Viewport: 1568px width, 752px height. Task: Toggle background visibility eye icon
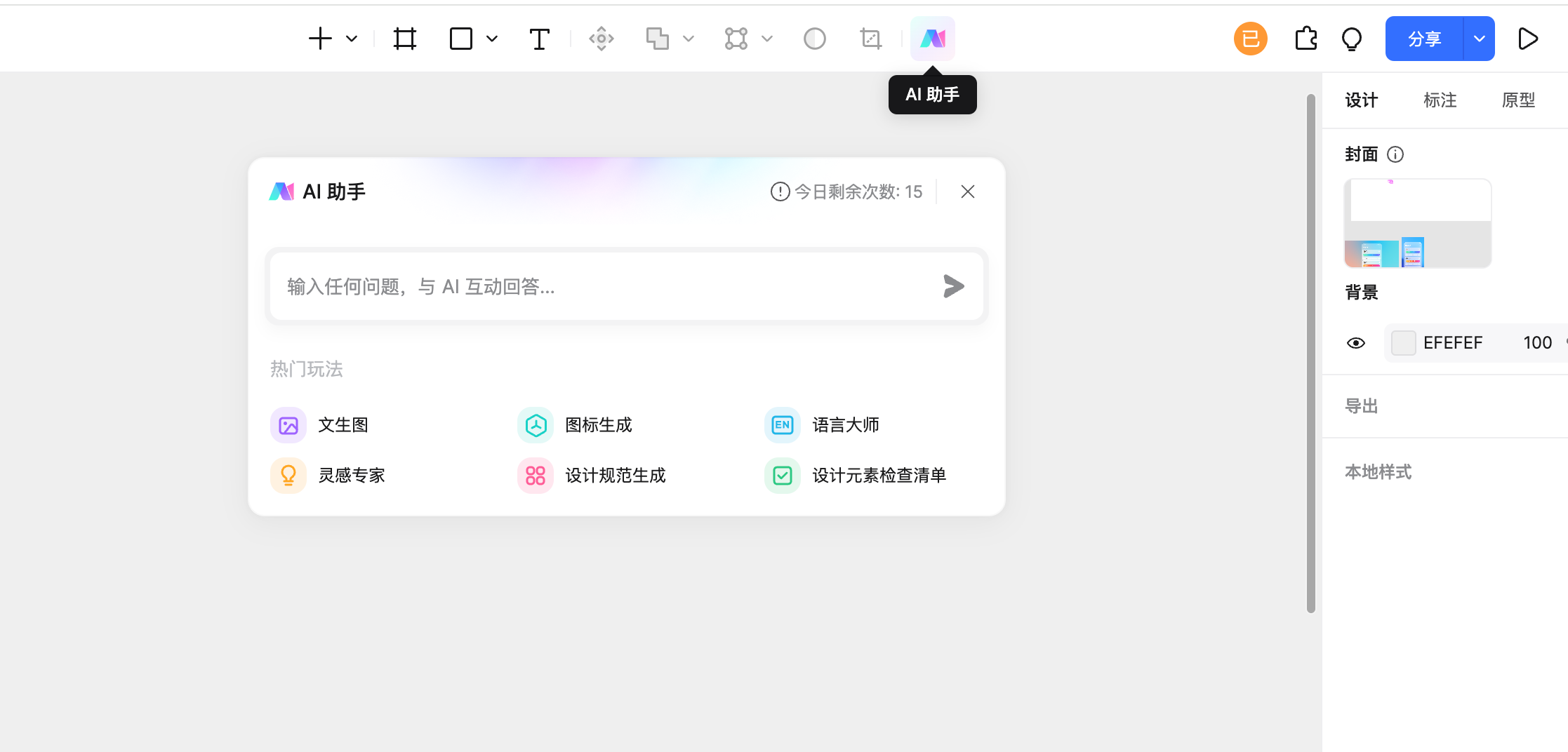click(x=1356, y=343)
